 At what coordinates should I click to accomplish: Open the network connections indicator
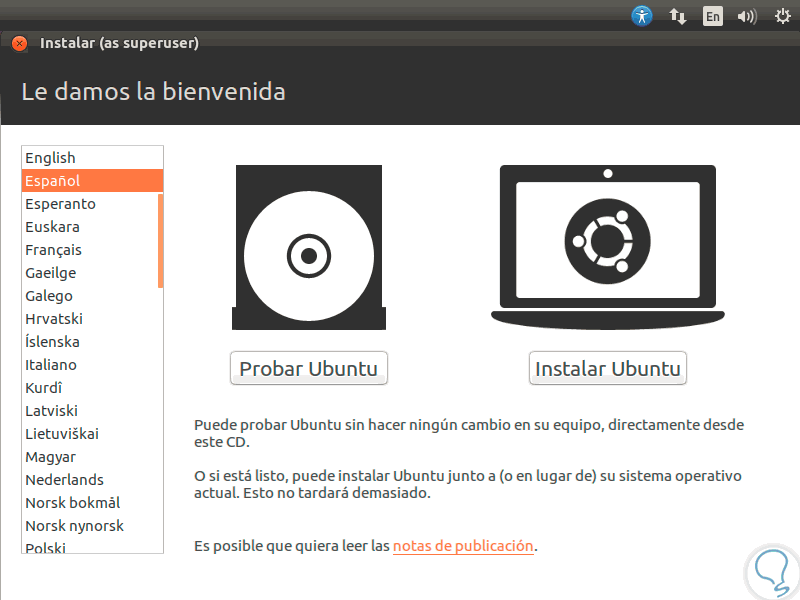tap(678, 16)
